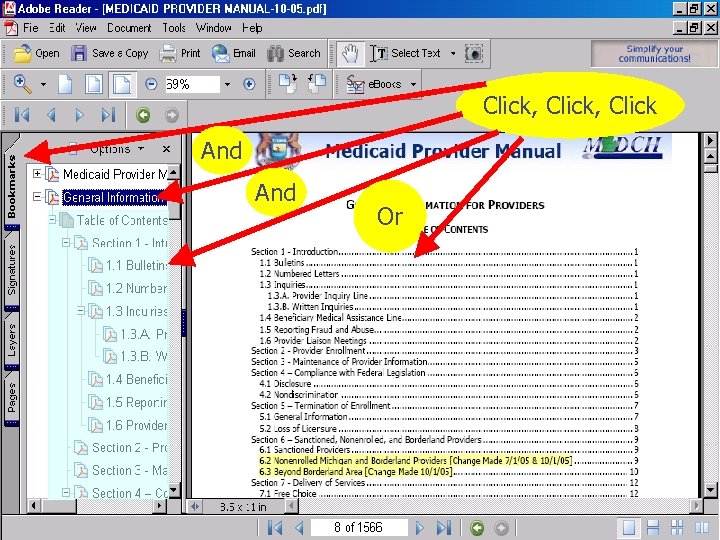Open the File menu

(30, 28)
